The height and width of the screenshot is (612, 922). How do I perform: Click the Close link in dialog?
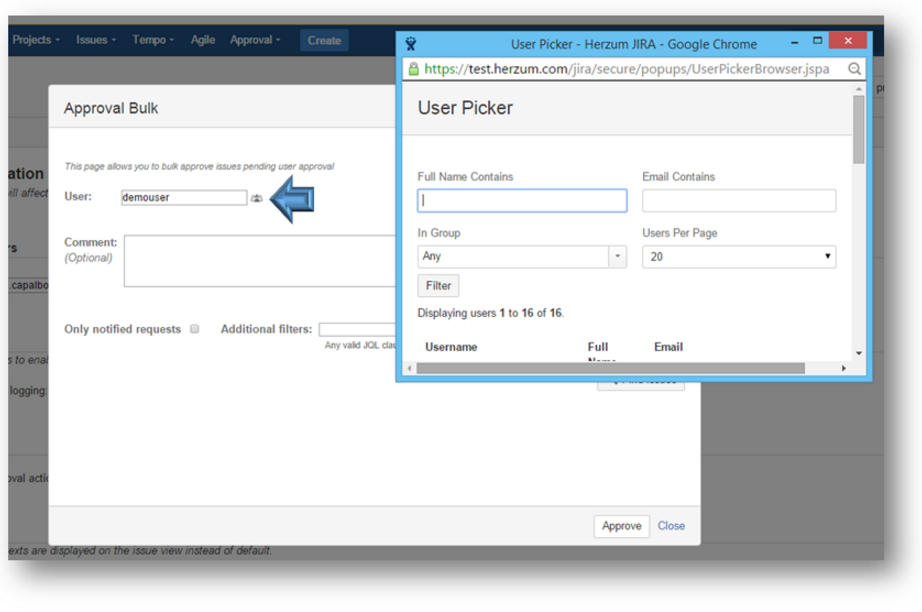click(671, 526)
